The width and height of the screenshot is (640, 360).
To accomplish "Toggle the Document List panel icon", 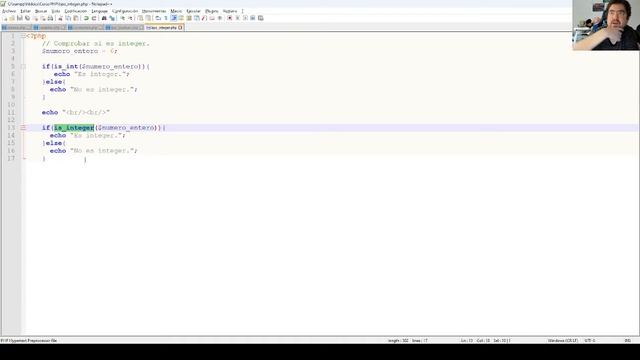I will 196,18.
